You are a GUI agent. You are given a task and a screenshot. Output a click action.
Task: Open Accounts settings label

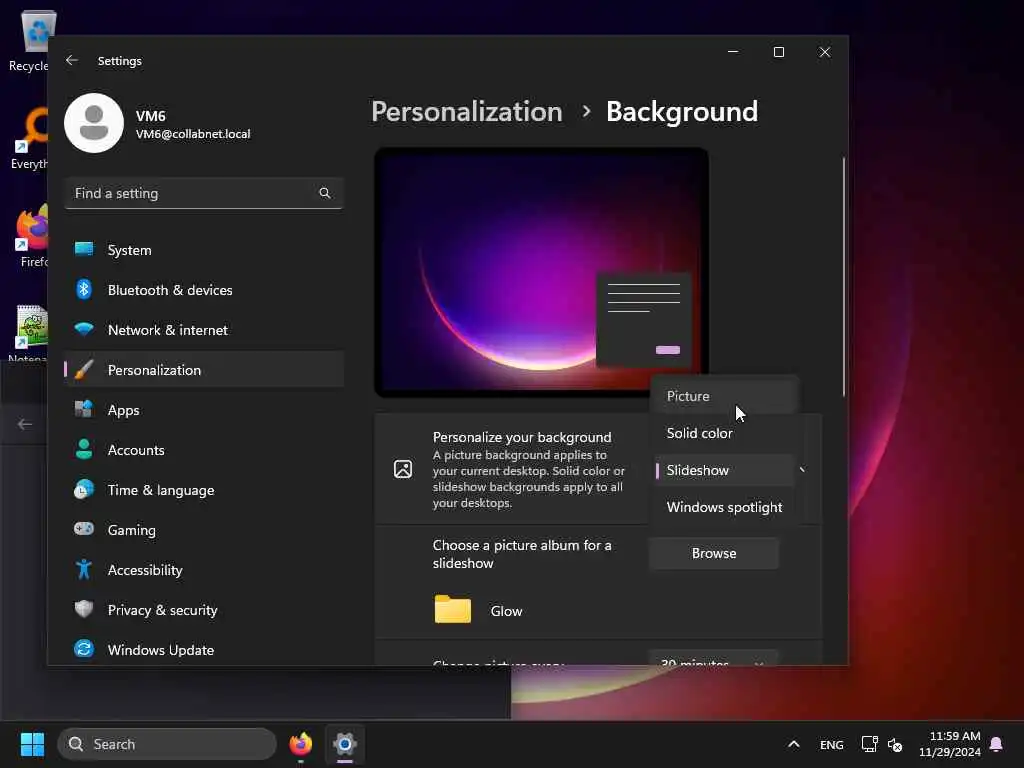pos(136,450)
